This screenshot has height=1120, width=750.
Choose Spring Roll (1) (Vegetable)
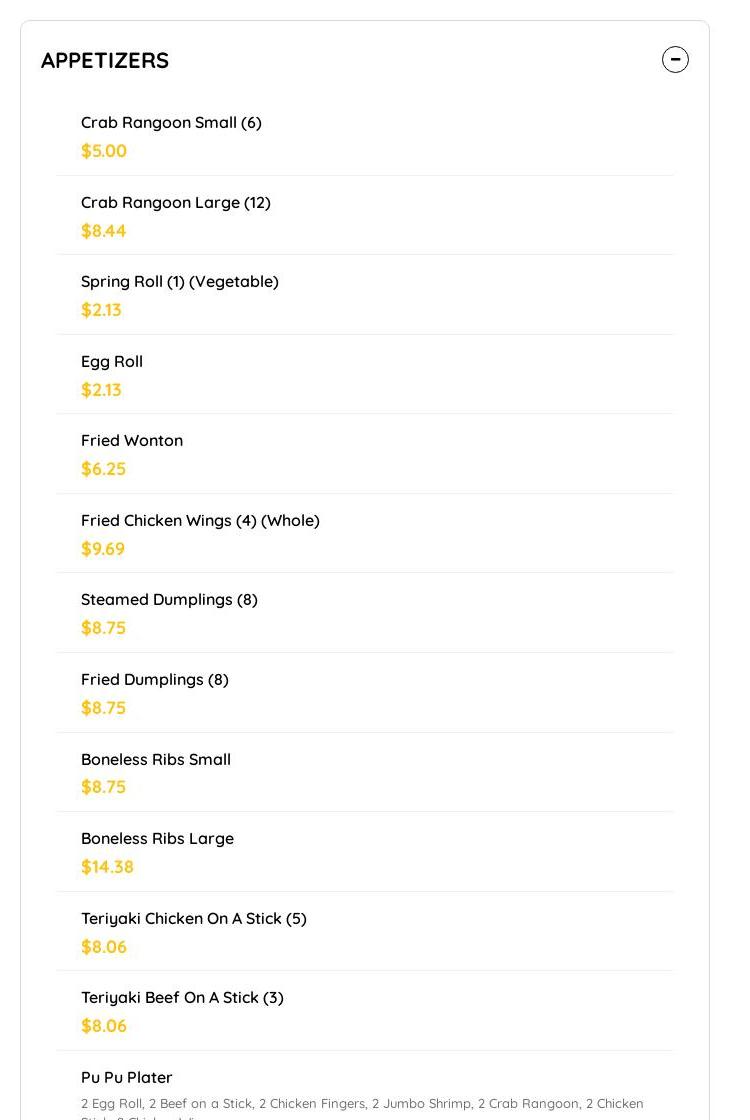pyautogui.click(x=365, y=295)
